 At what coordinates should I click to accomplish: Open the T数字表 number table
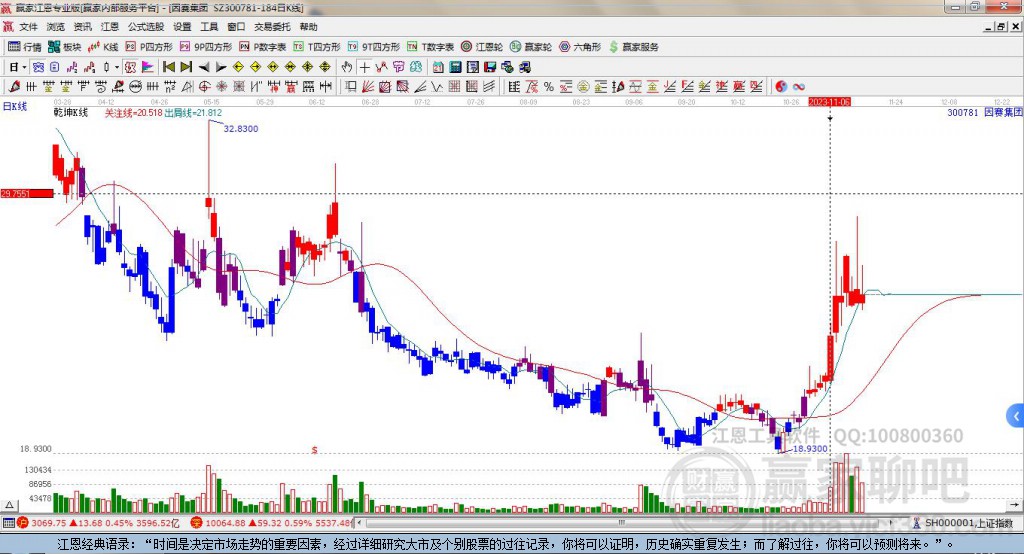pyautogui.click(x=430, y=47)
